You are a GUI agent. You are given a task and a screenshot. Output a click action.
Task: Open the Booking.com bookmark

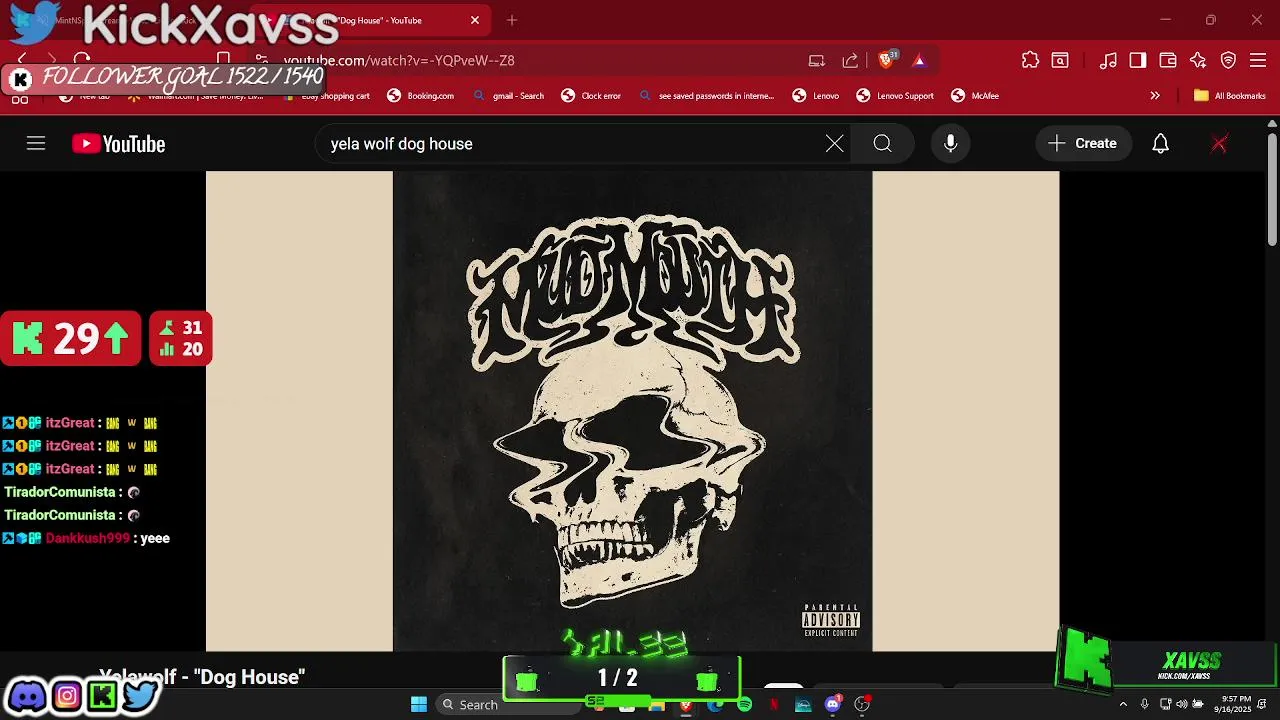tap(421, 96)
